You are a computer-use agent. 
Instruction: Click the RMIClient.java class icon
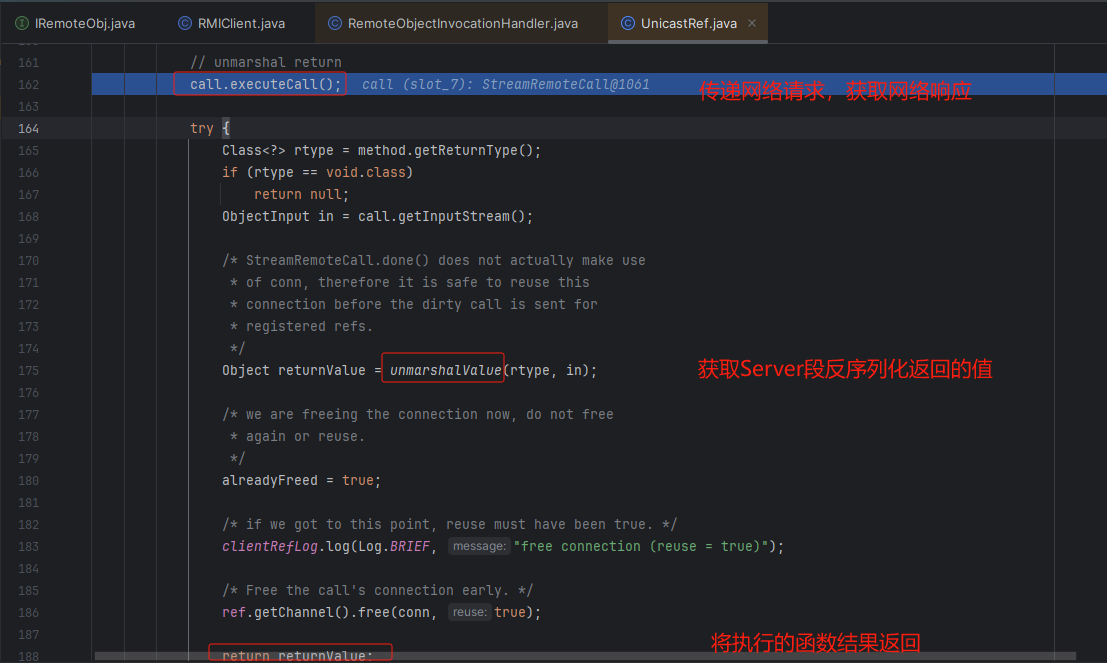pyautogui.click(x=185, y=23)
